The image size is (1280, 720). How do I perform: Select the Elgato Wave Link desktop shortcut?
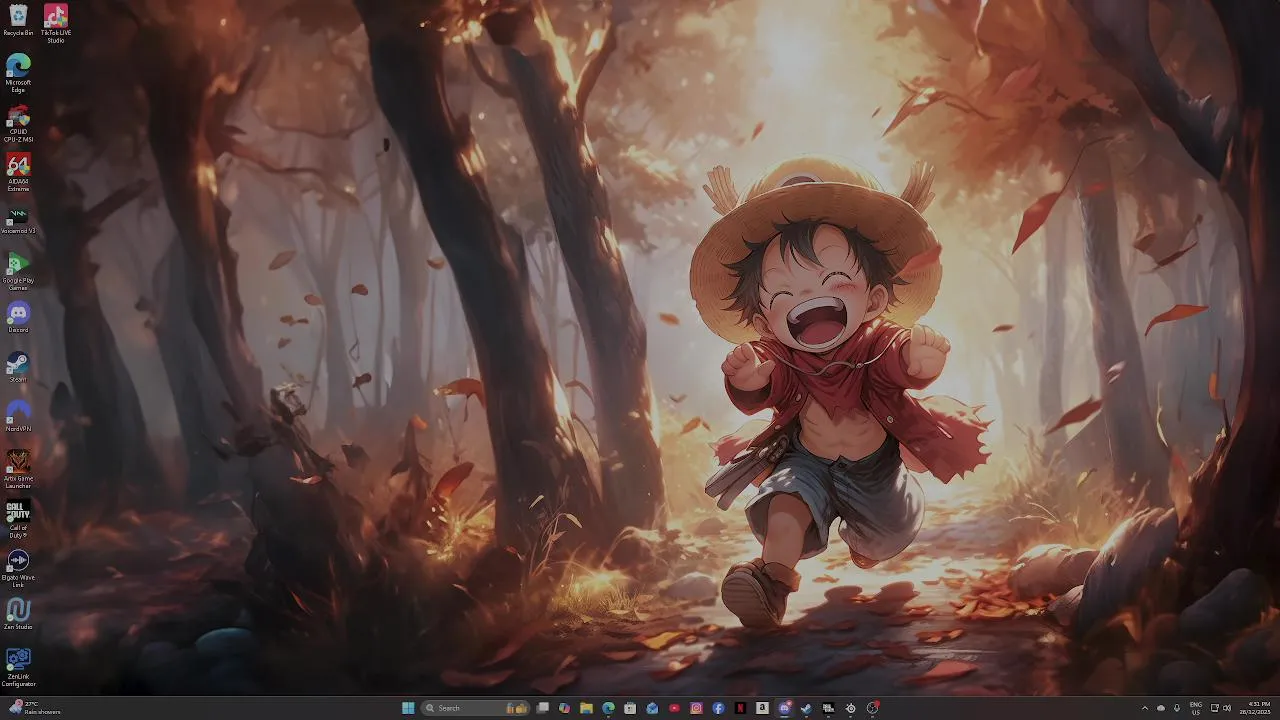(x=18, y=568)
